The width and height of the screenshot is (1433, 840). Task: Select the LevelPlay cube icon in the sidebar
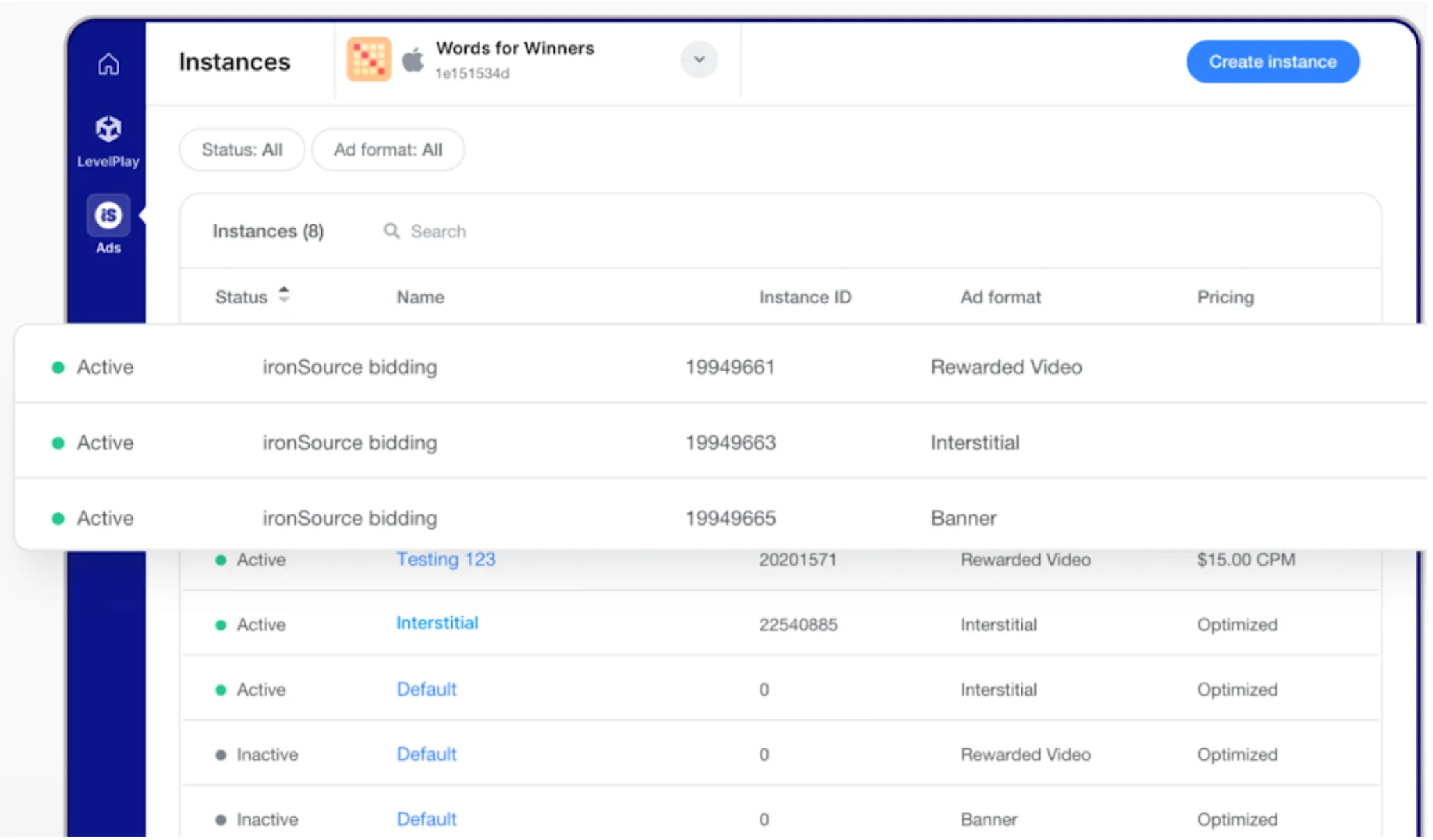[x=108, y=128]
